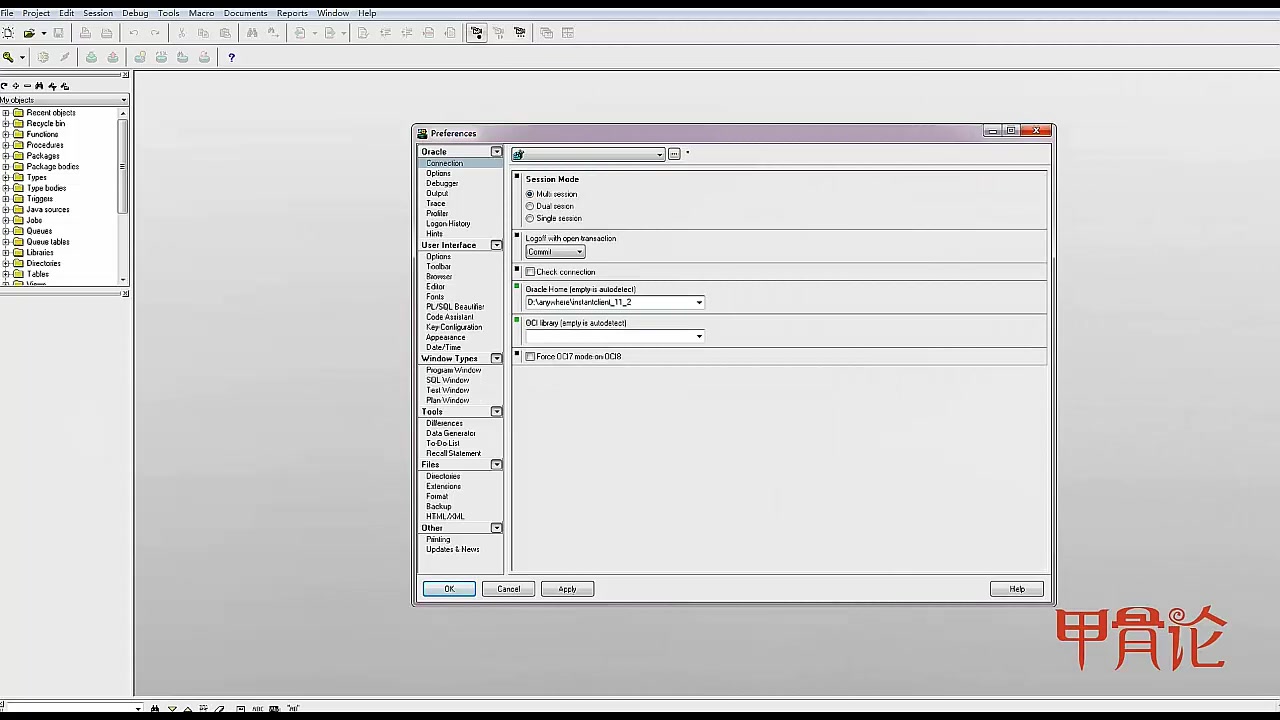
Task: Click the Log on key icon
Action: click(x=8, y=57)
